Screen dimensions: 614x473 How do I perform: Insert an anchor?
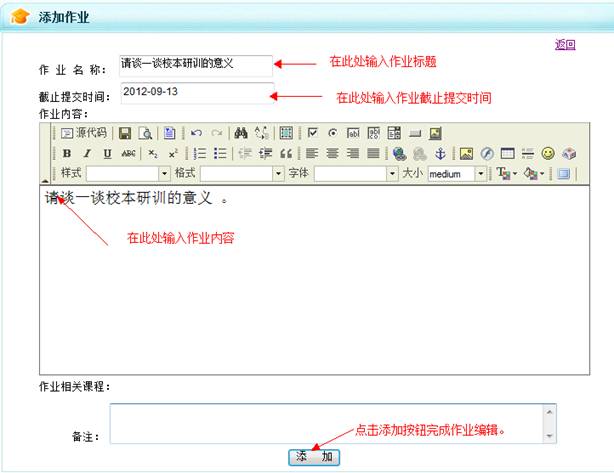[441, 153]
